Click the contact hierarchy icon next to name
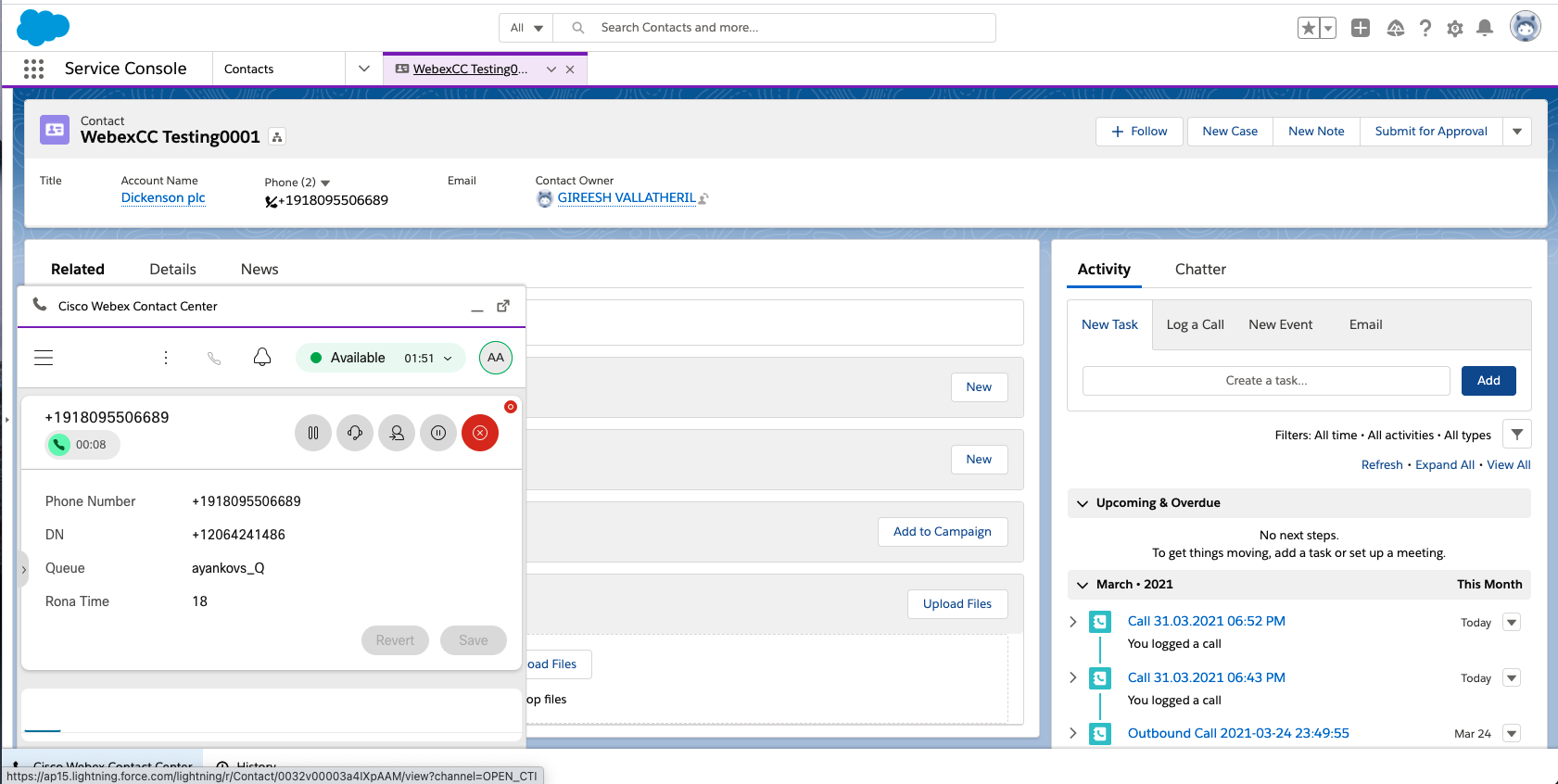 point(277,136)
